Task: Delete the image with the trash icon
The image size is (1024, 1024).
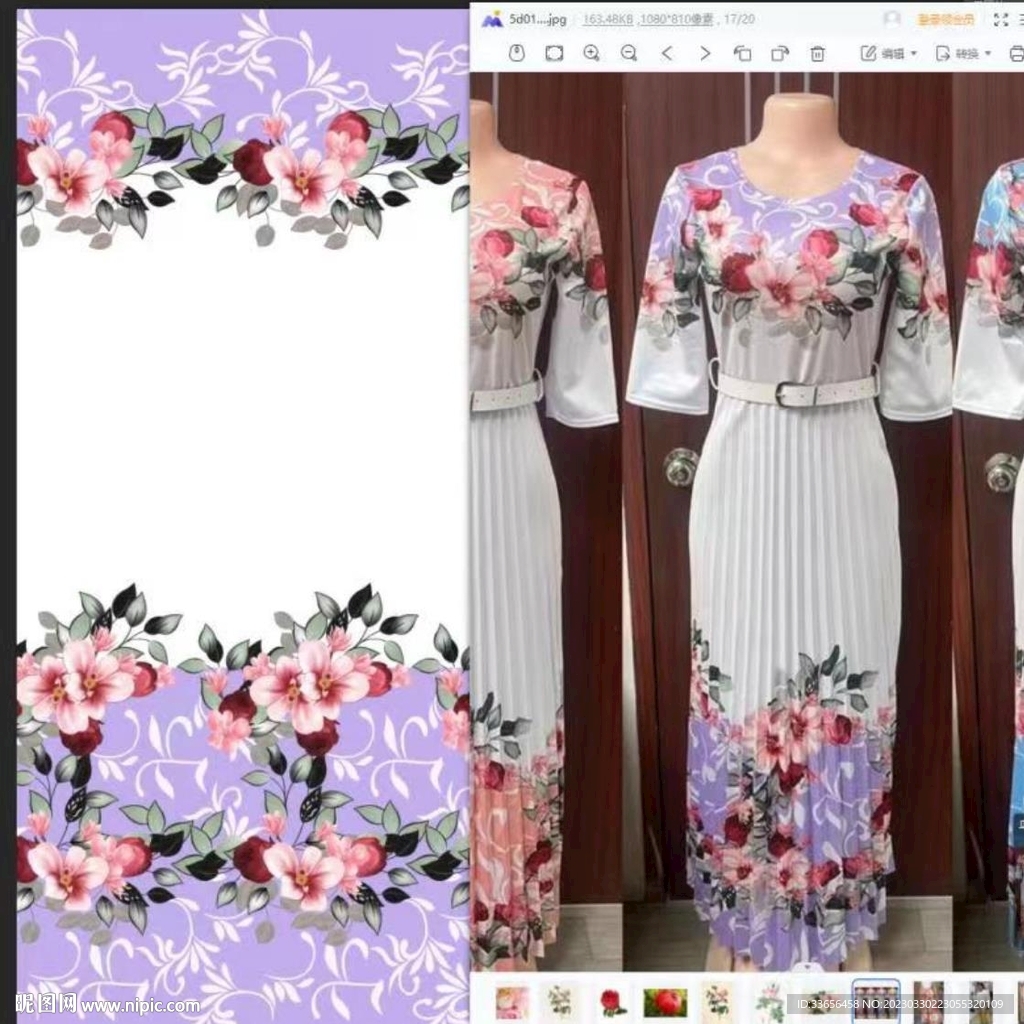Action: coord(817,54)
